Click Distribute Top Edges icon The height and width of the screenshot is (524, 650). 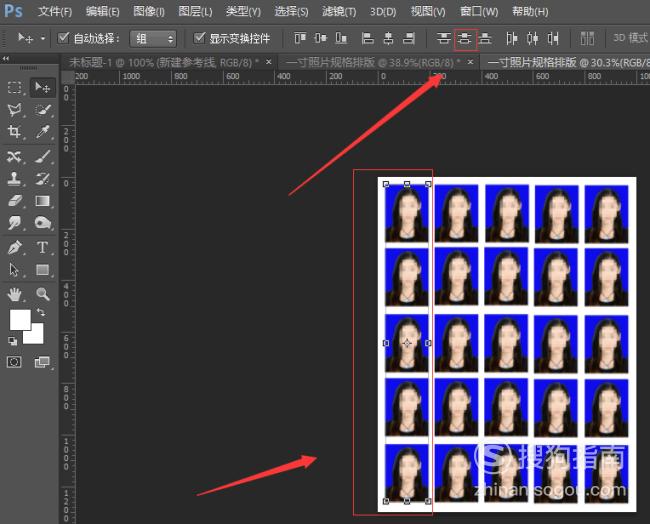[444, 39]
